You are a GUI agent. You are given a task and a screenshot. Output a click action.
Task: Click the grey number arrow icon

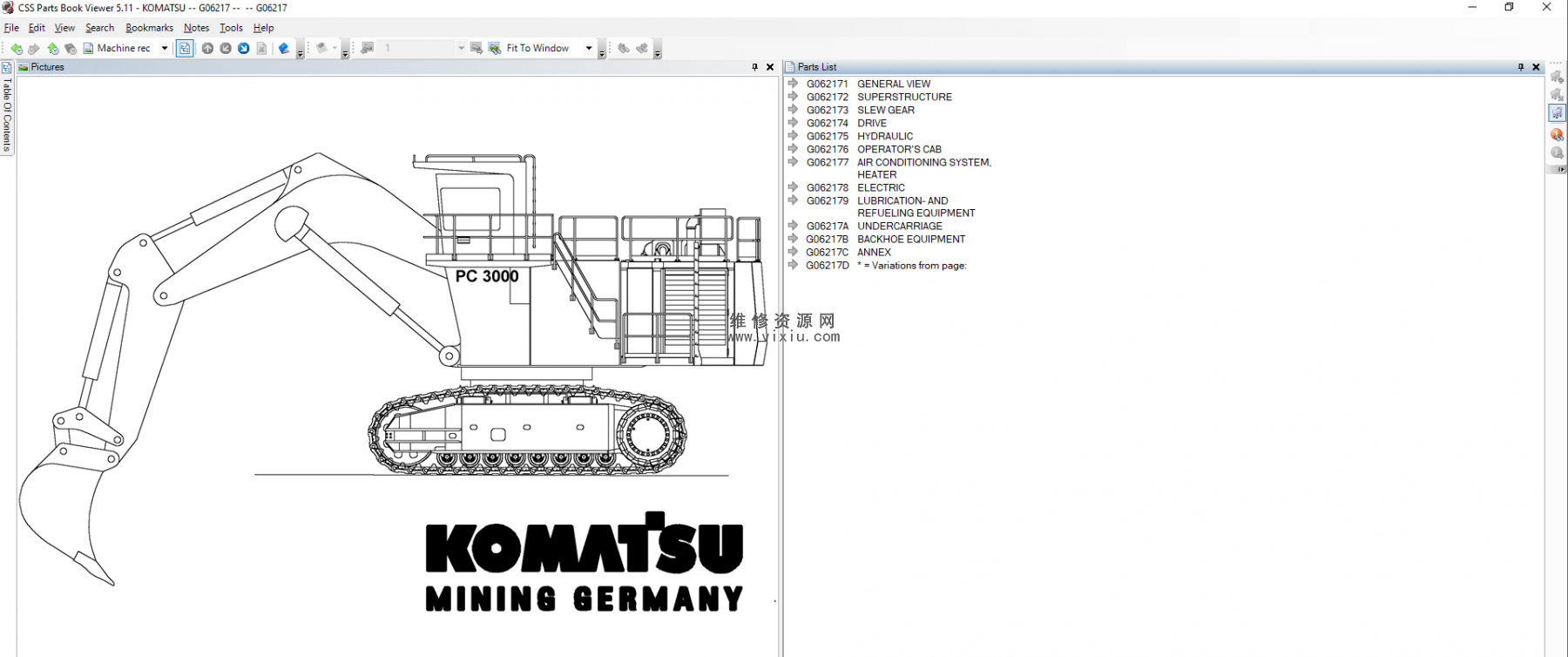[1558, 152]
